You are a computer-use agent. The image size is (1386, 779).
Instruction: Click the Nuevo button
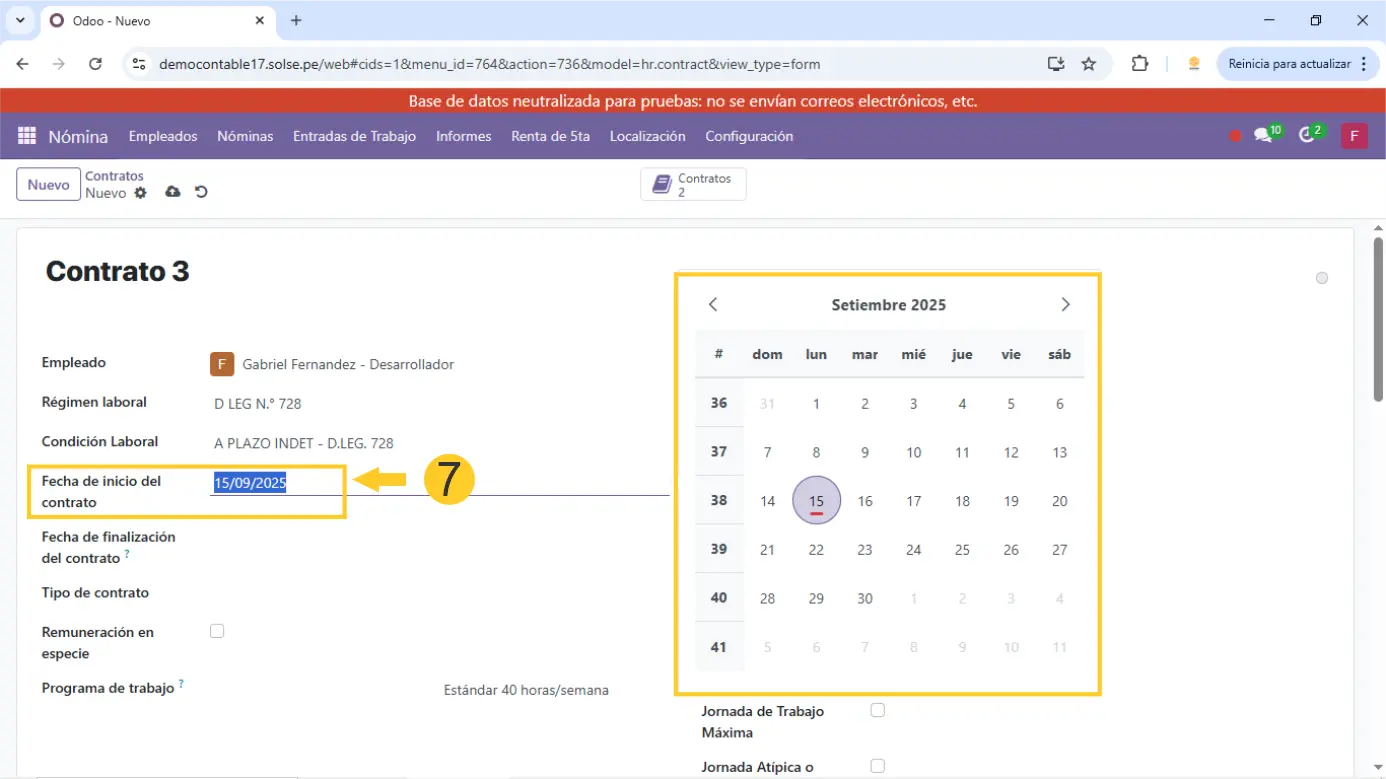tap(48, 185)
